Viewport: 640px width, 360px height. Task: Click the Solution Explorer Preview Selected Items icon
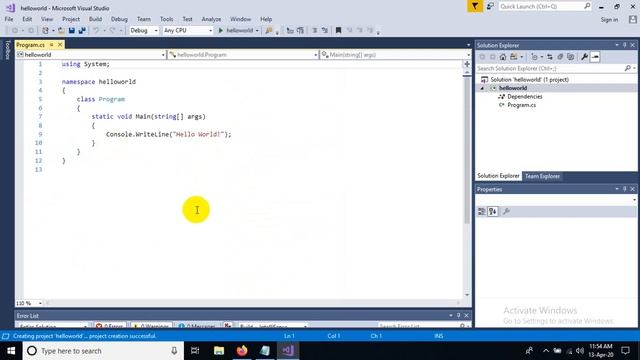pos(595,57)
